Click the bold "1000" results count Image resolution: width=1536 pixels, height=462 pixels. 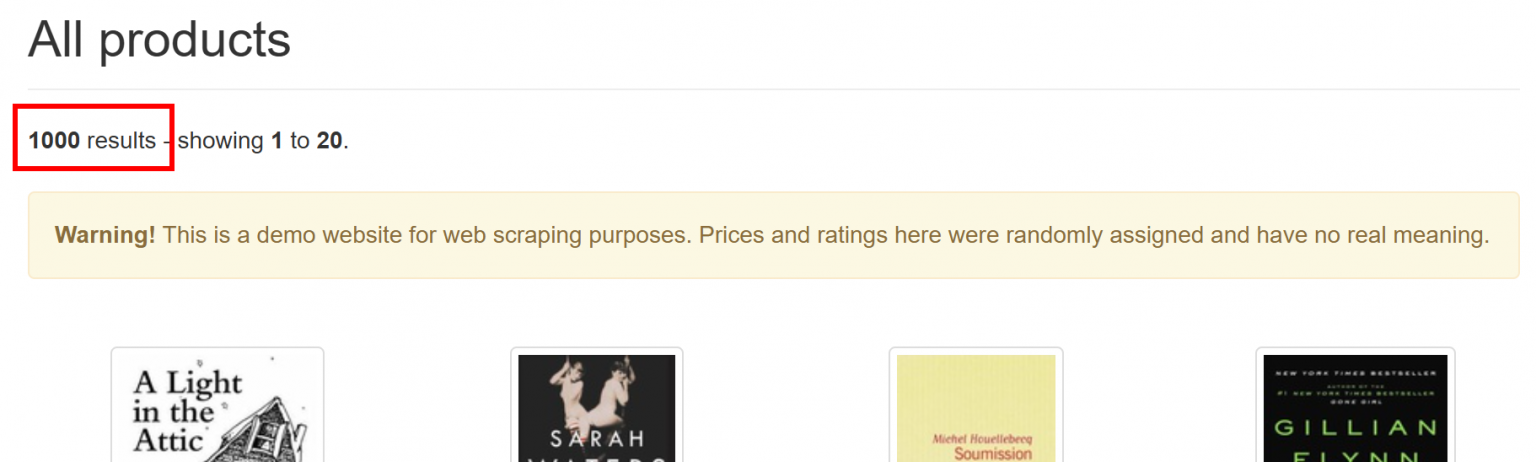[54, 140]
